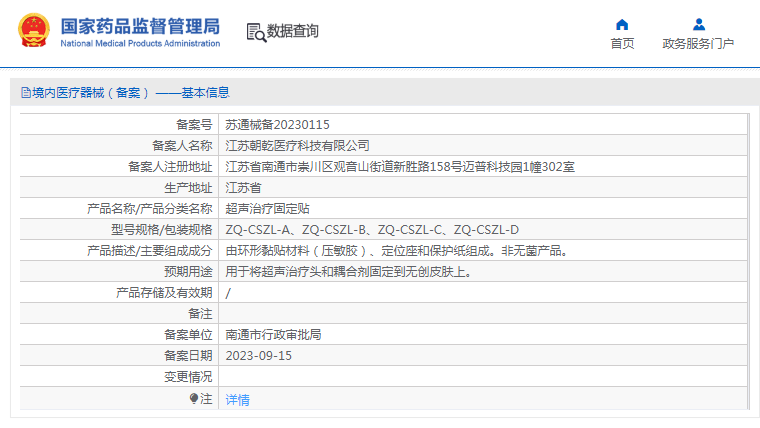Click the 产品描述/主要组成成分 label

point(149,251)
